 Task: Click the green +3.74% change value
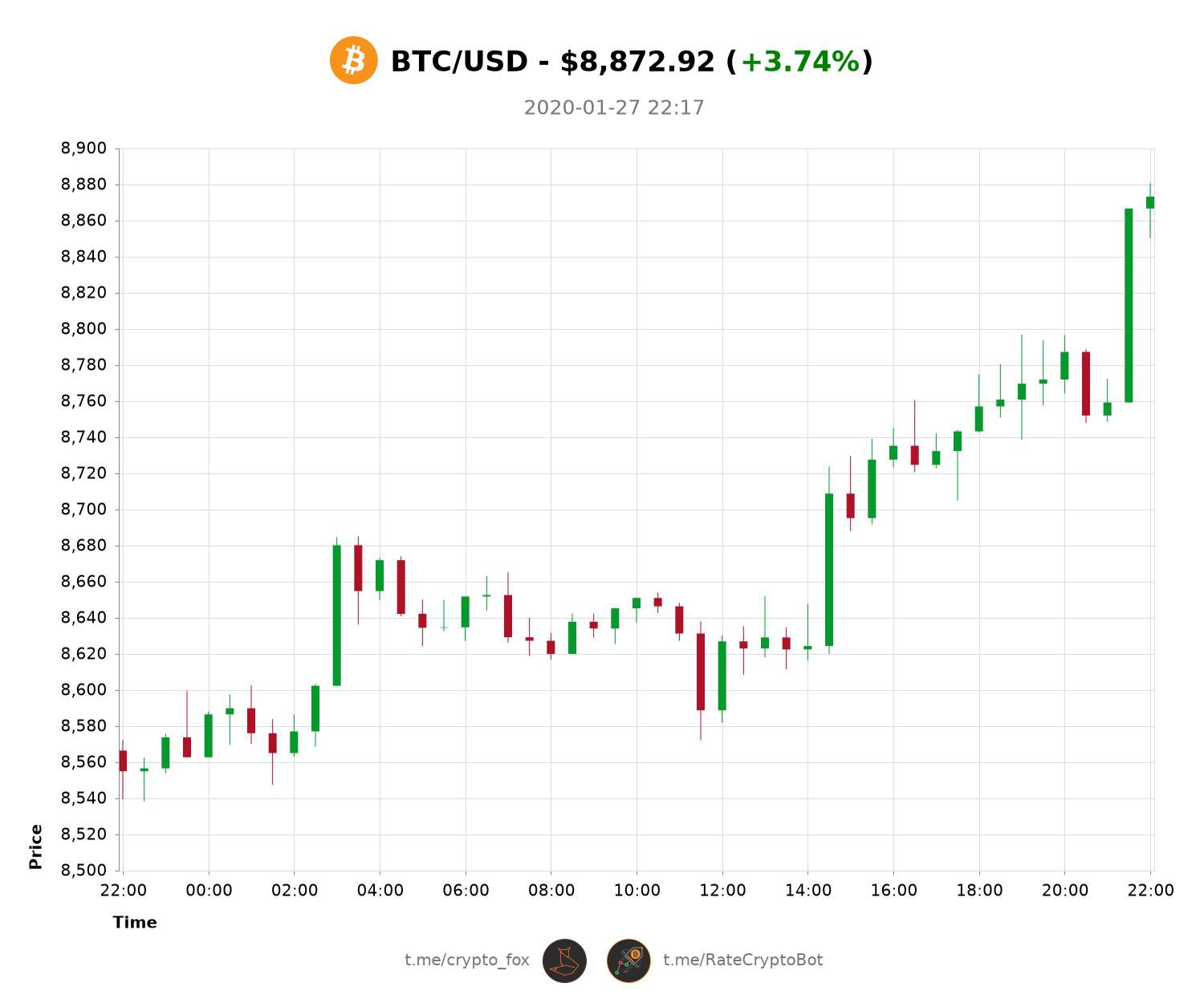799,62
